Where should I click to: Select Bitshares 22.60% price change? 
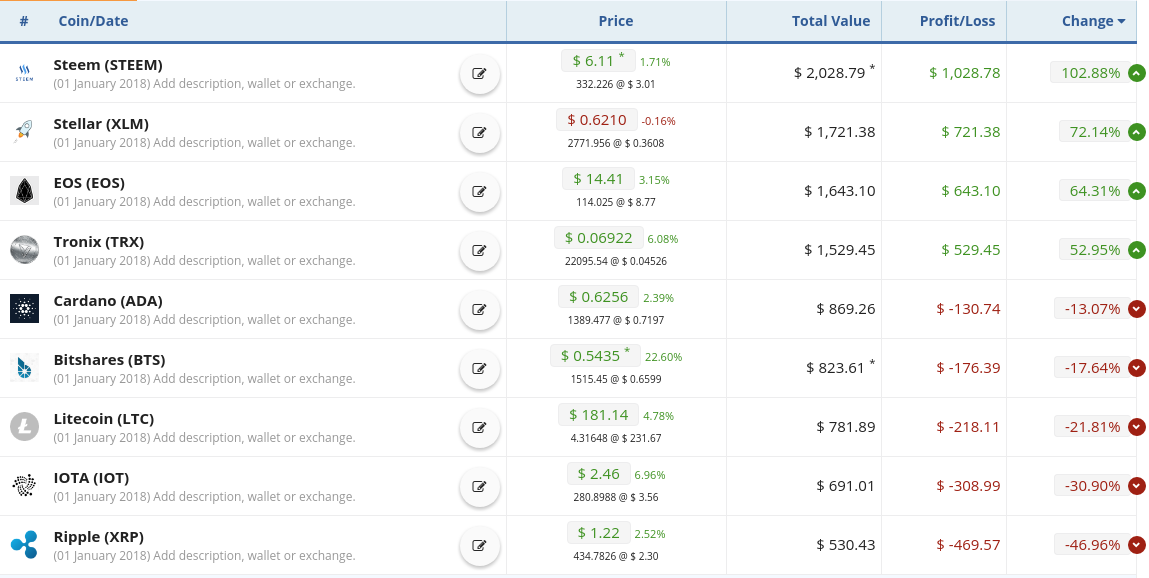663,357
